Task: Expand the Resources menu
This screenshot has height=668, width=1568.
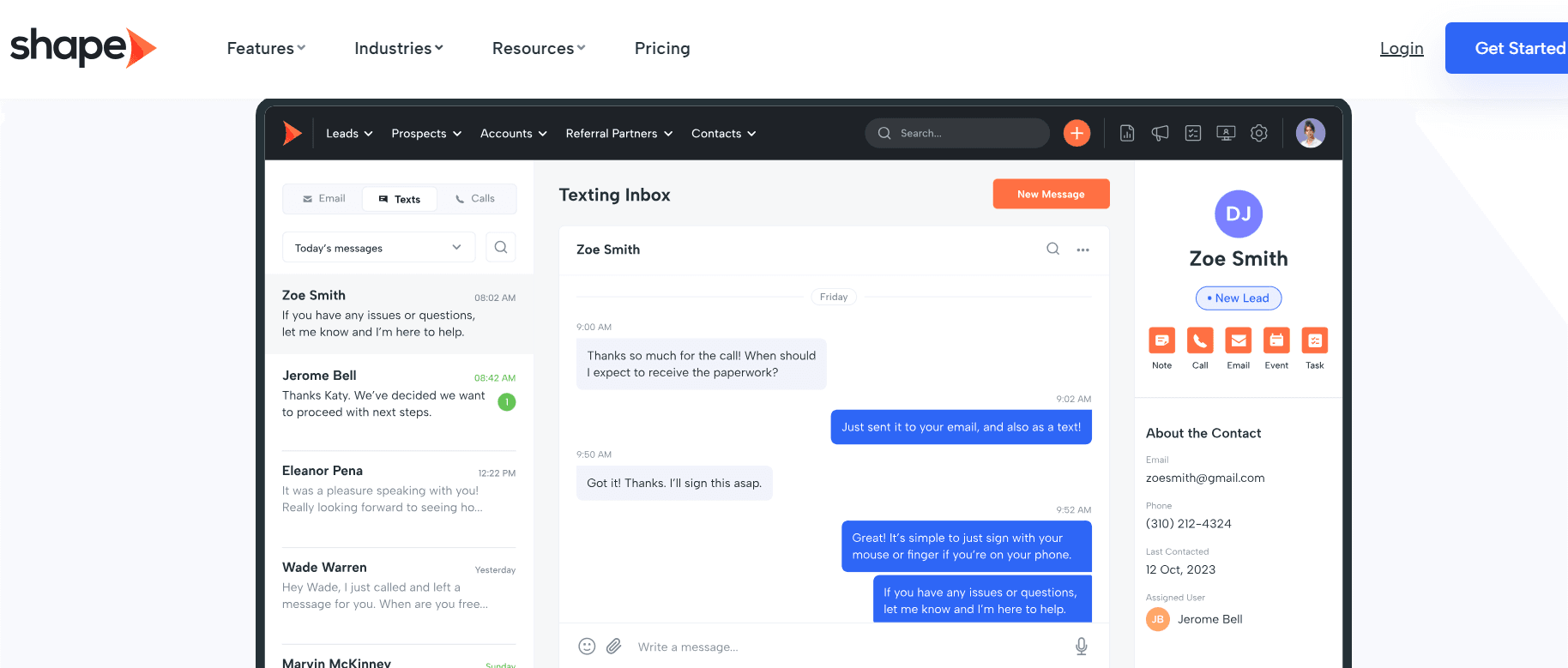Action: (x=539, y=48)
